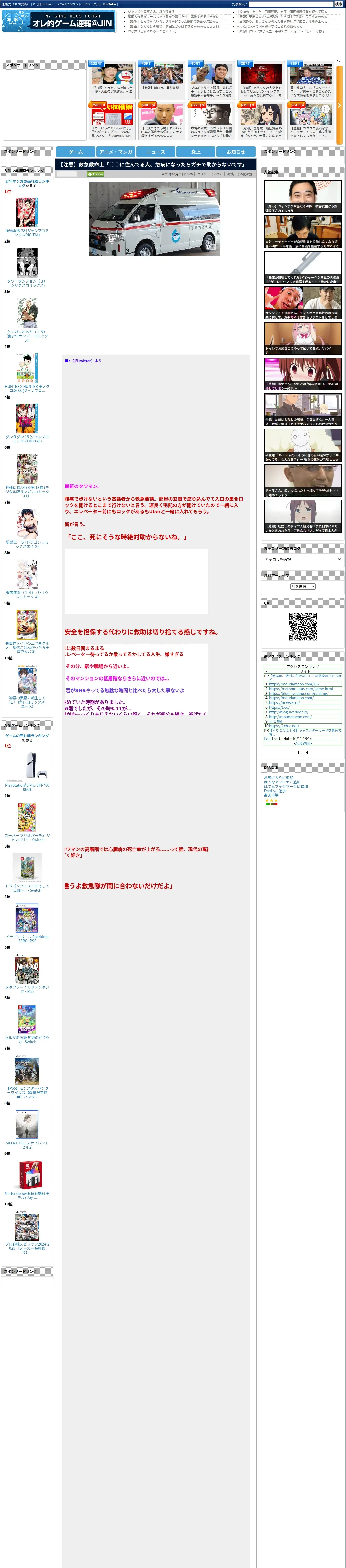Viewport: 346px width, 1568px height.
Task: Click the オレ的ゲーム速報@JIN site logo
Action: [x=59, y=21]
